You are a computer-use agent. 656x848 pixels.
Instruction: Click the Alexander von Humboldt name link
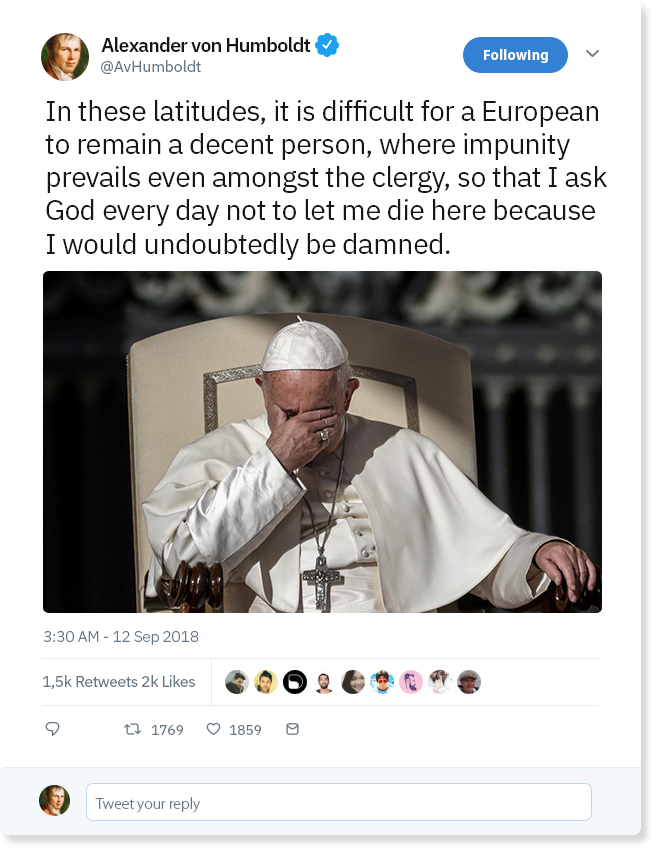(205, 45)
